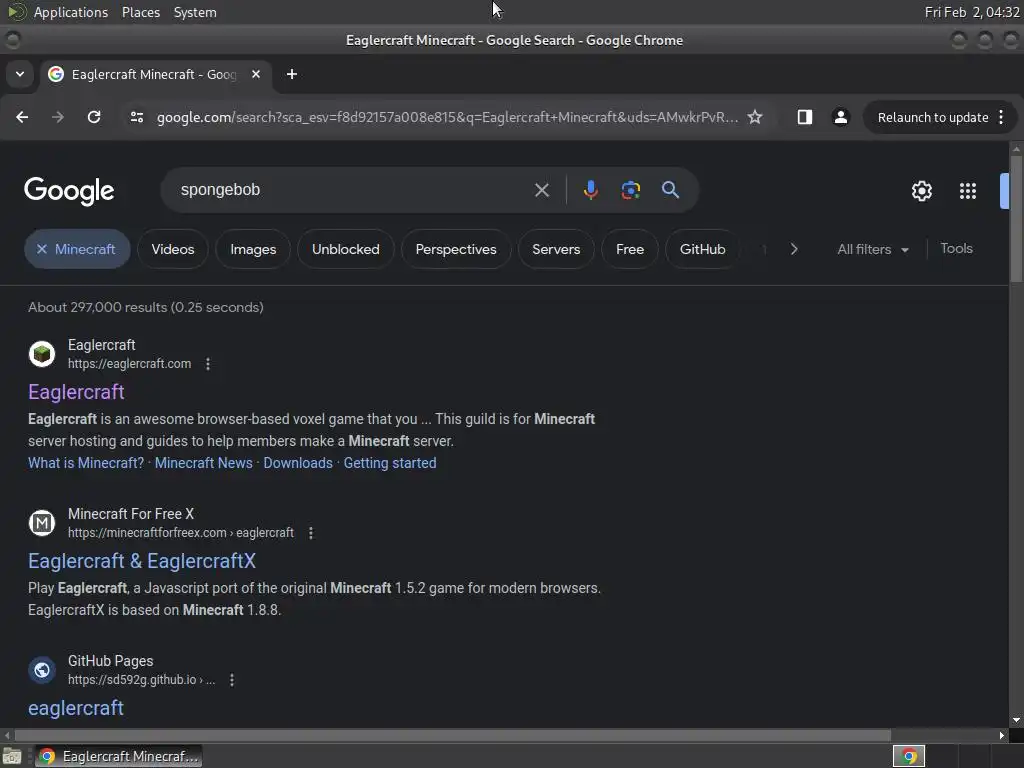1024x768 pixels.
Task: Open a new browser tab
Action: click(x=292, y=74)
